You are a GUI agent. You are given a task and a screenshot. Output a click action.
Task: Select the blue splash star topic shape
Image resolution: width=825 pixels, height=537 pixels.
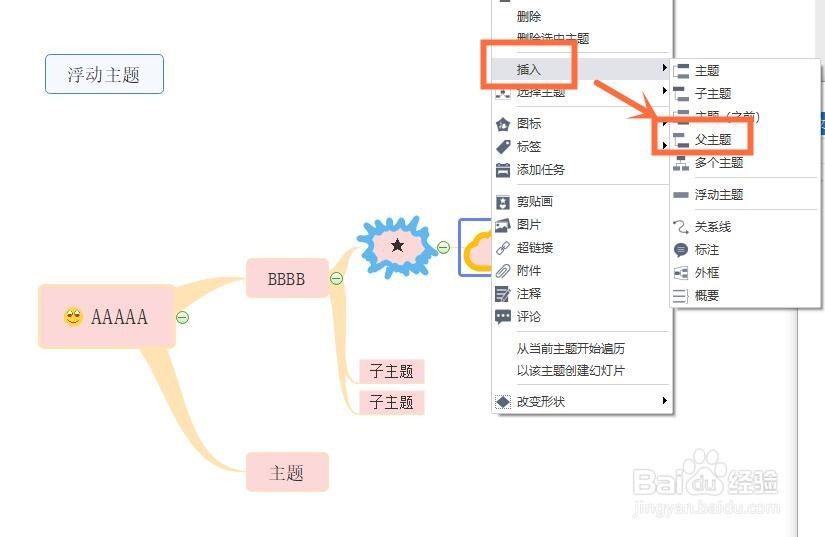pyautogui.click(x=397, y=246)
